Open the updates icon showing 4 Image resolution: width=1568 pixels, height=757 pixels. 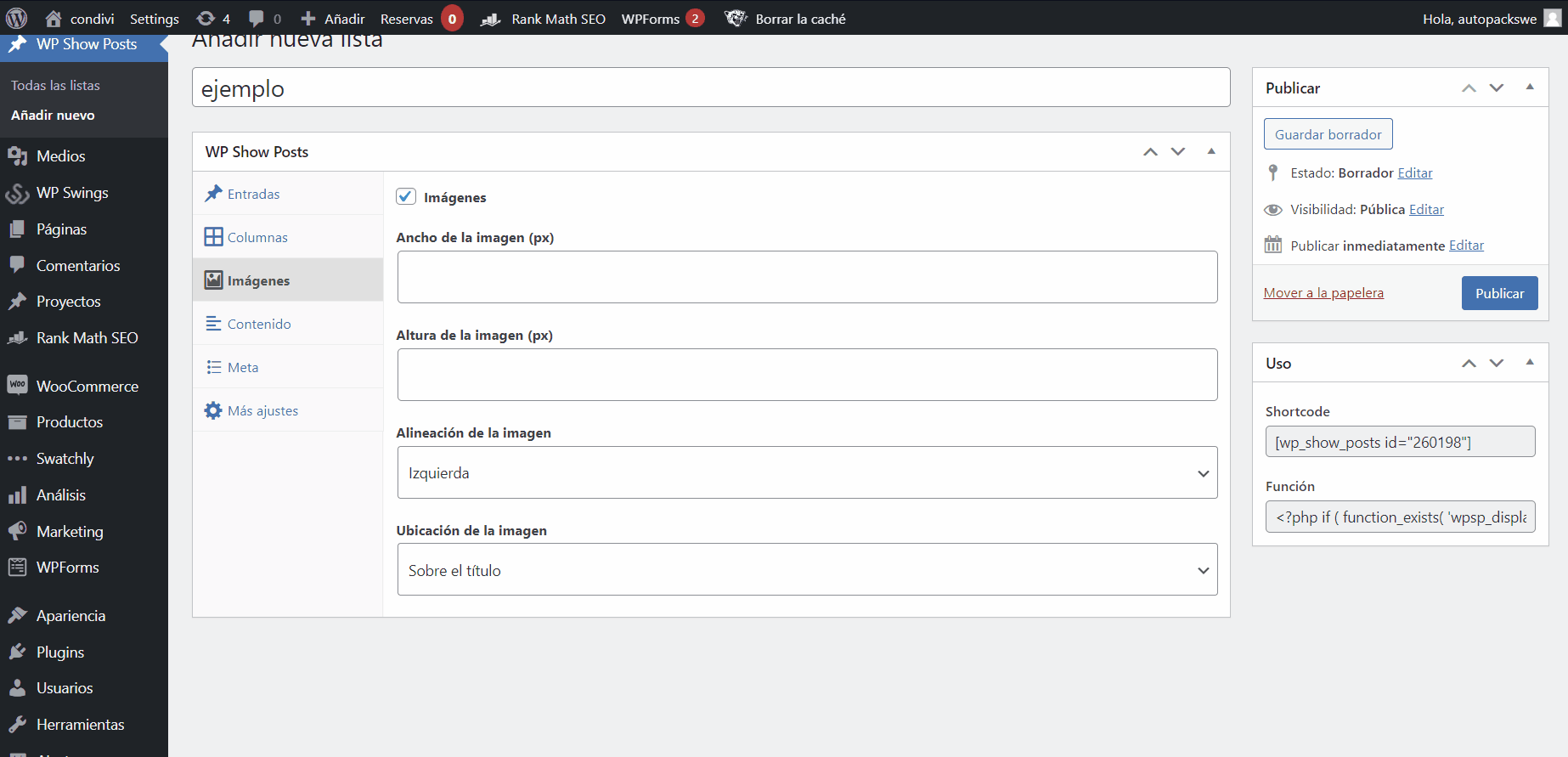click(x=206, y=18)
